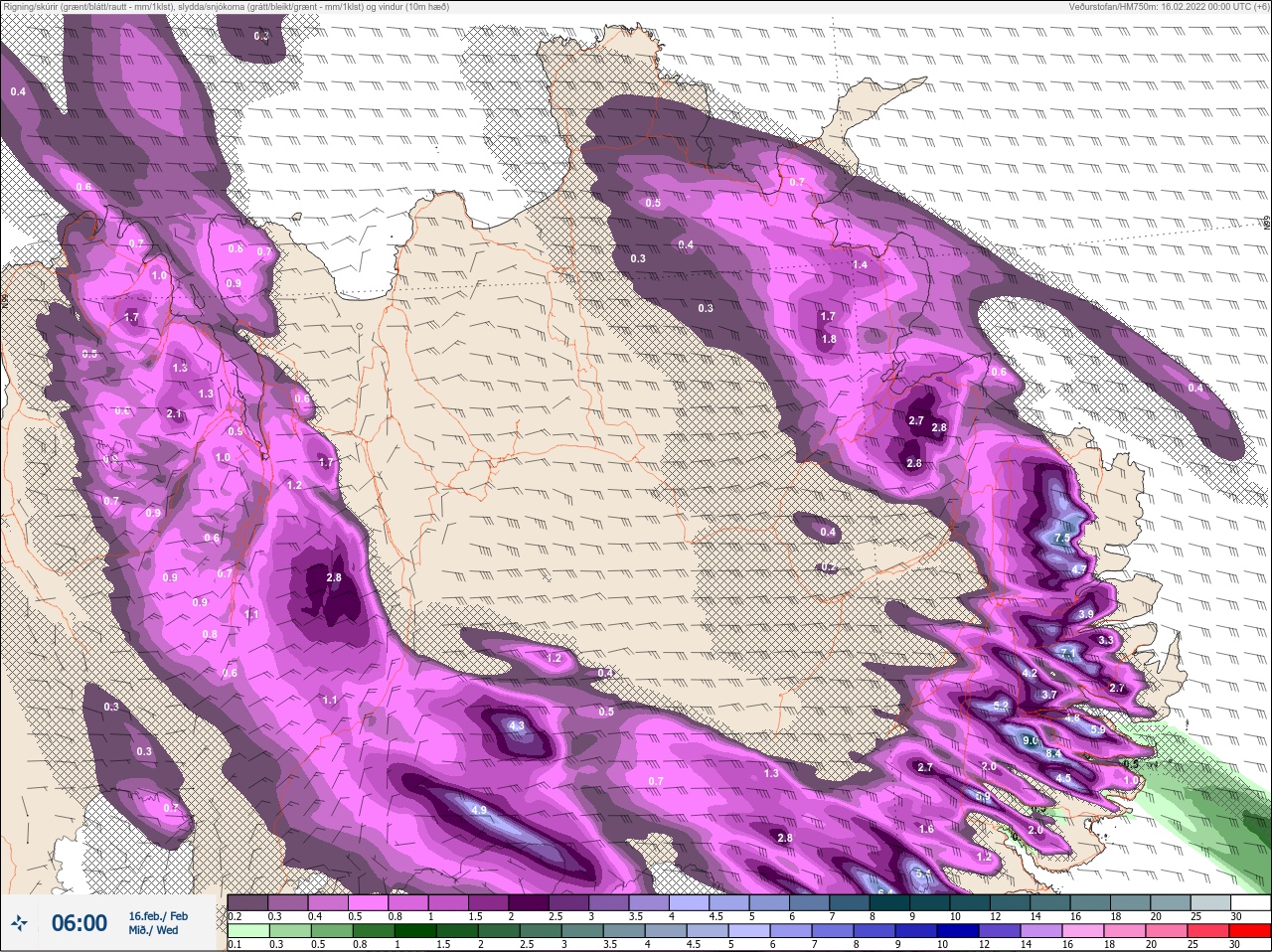Click the 3.9 precipitation value on the map
Viewport: 1272px width, 952px height.
click(x=1085, y=615)
